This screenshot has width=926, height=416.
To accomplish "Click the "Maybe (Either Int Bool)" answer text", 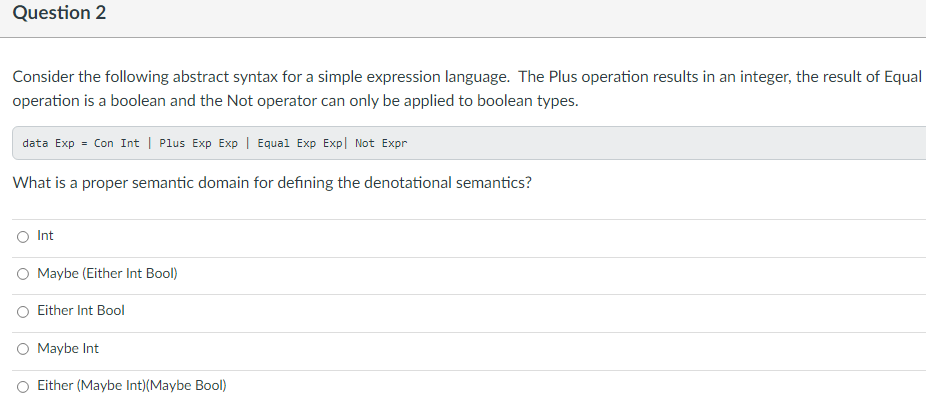I will 107,274.
